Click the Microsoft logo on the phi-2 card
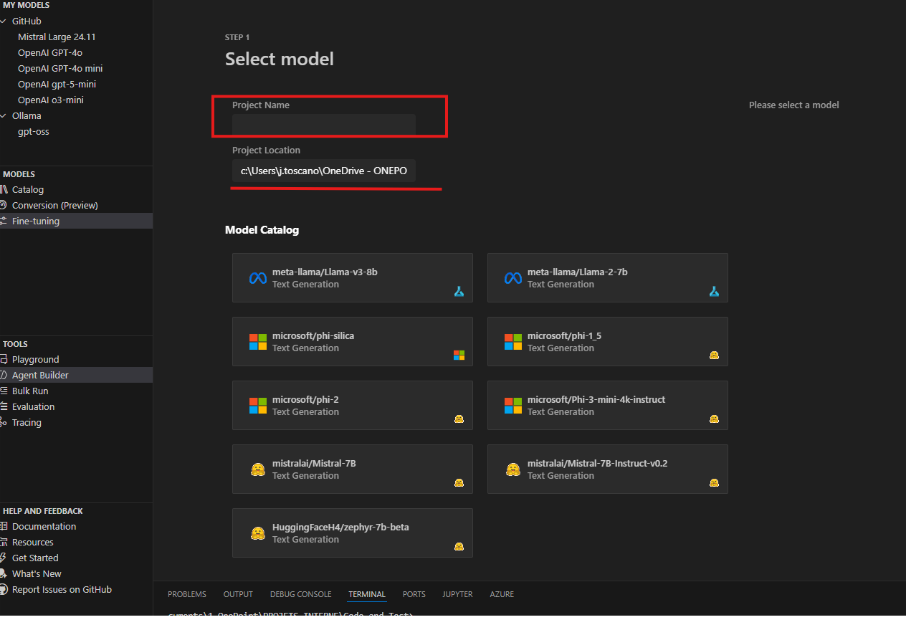 coord(258,406)
